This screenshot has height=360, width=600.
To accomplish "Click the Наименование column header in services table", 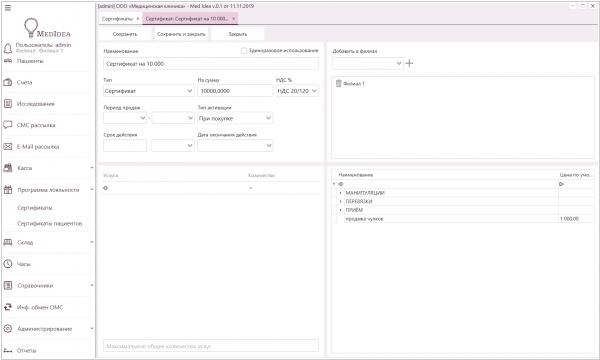I will pos(356,175).
